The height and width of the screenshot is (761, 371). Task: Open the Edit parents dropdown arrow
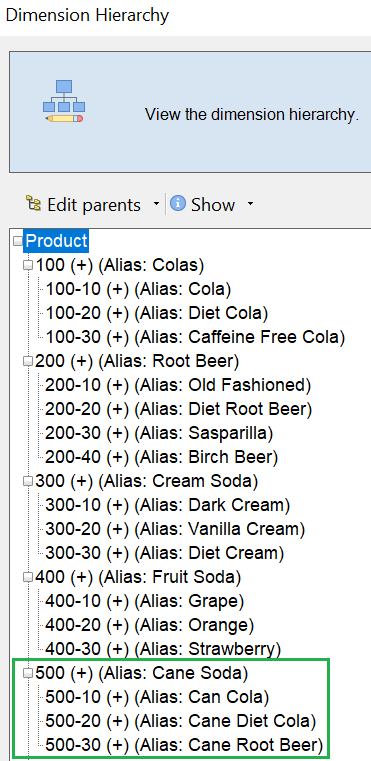point(156,204)
